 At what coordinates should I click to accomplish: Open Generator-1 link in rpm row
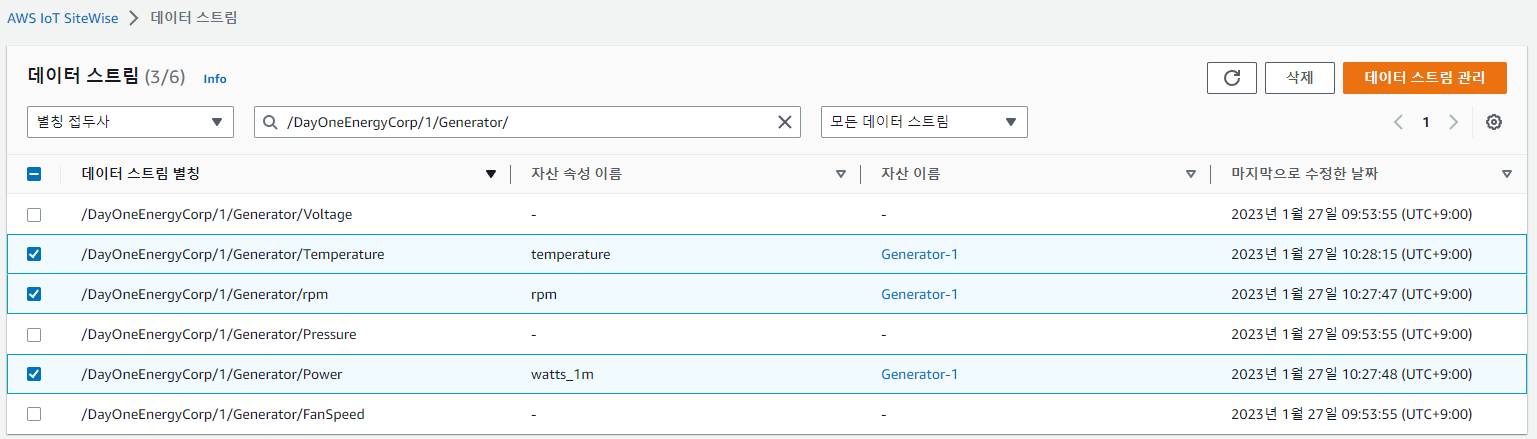click(919, 294)
